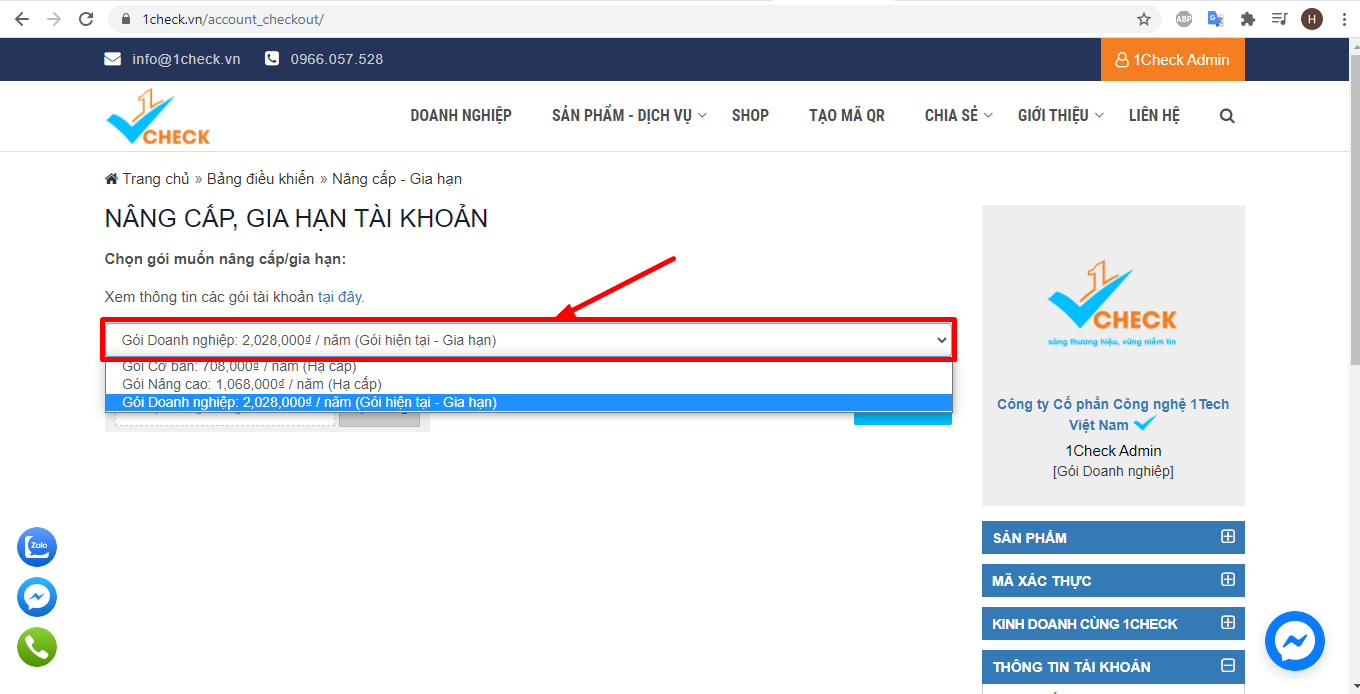
Task: Click the envelope email icon in top bar
Action: (113, 59)
